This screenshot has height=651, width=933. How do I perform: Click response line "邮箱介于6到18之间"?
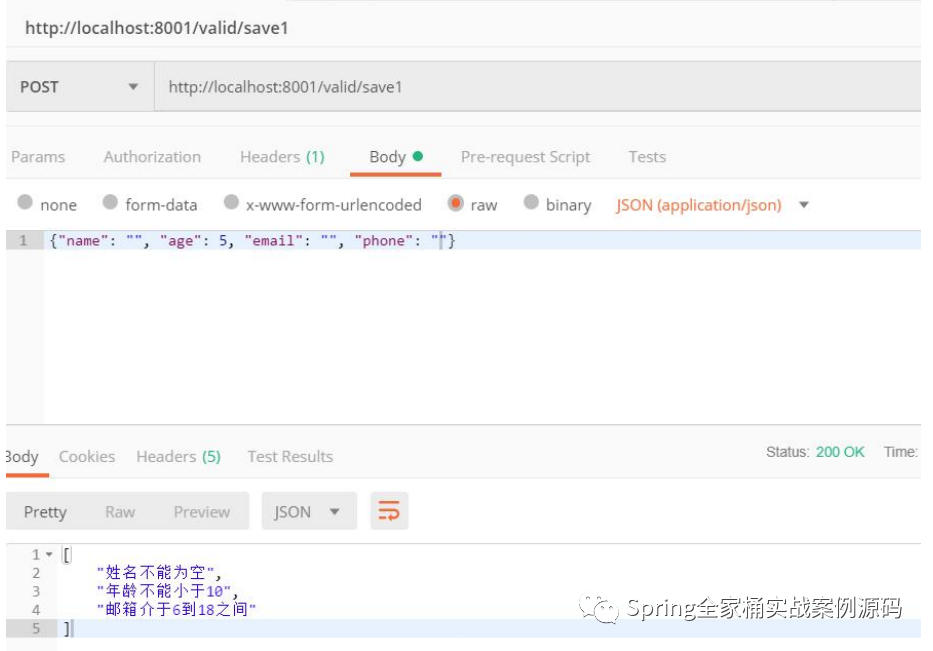[x=176, y=609]
